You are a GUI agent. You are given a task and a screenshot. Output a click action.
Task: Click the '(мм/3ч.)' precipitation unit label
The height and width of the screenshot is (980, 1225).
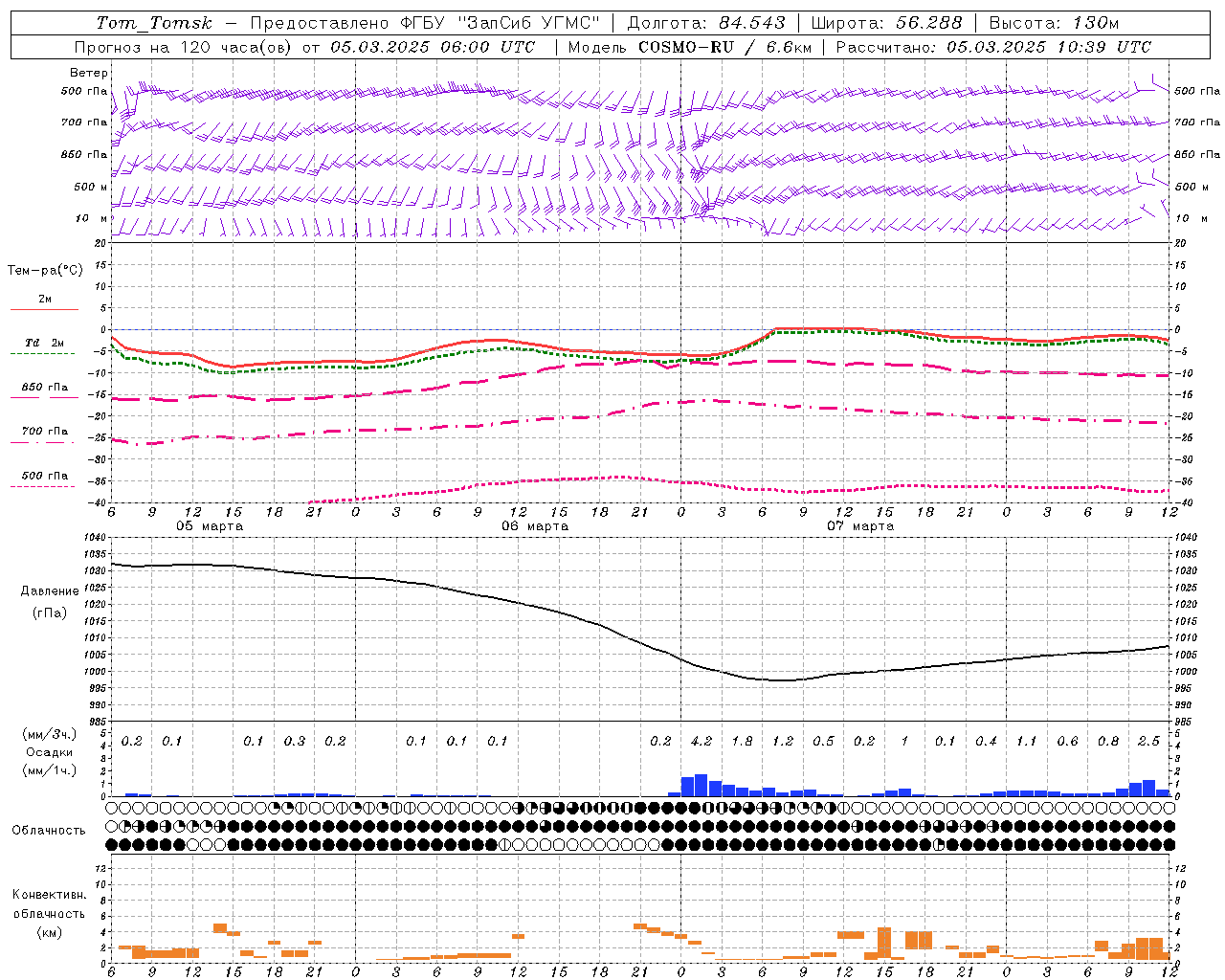point(49,734)
